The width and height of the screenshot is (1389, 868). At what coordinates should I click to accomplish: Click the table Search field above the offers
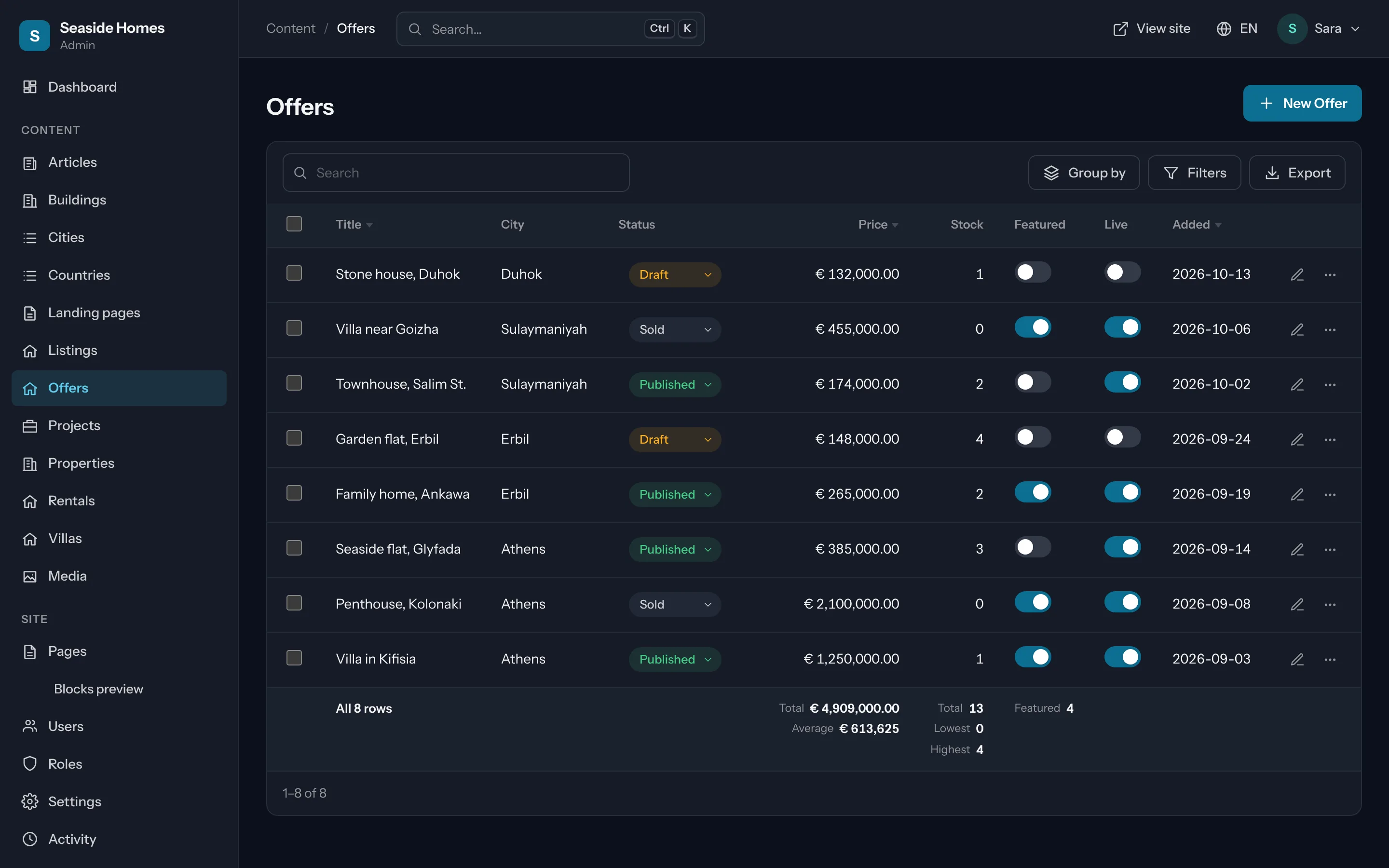[456, 173]
